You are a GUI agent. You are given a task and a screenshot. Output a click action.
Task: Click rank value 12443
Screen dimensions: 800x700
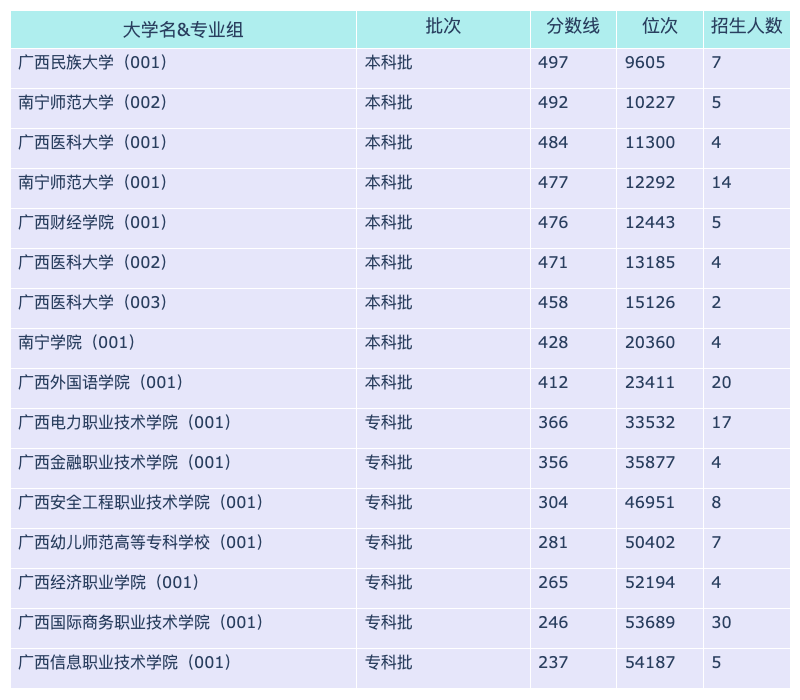[650, 222]
